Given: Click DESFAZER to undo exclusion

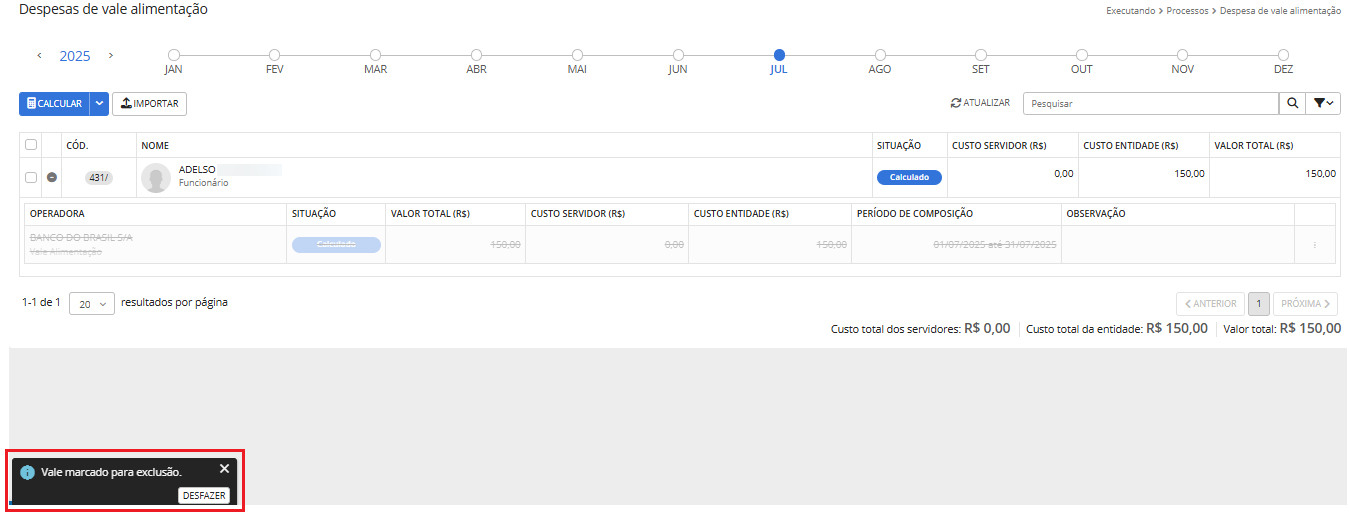Looking at the screenshot, I should tap(204, 496).
